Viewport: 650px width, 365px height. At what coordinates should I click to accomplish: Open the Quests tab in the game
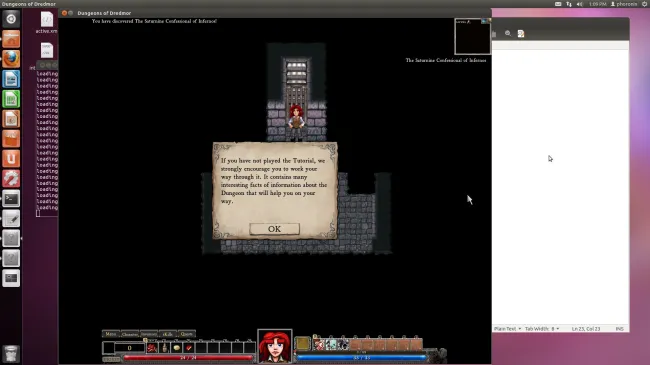pyautogui.click(x=187, y=334)
